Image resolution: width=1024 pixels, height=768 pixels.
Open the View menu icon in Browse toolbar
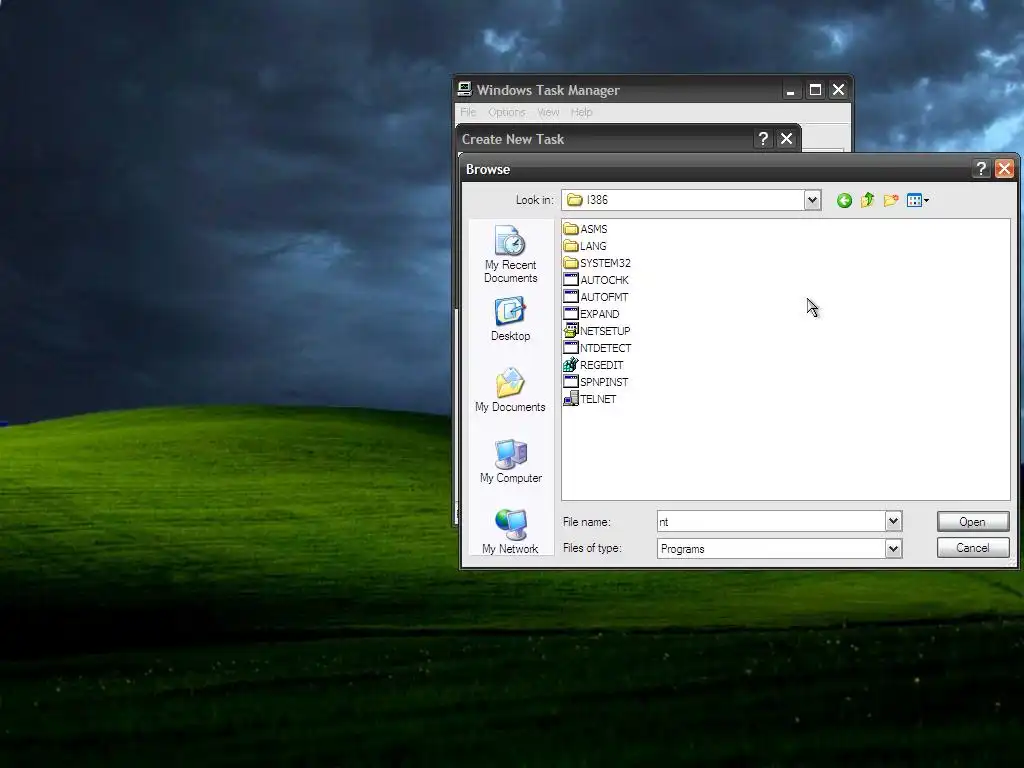[918, 200]
